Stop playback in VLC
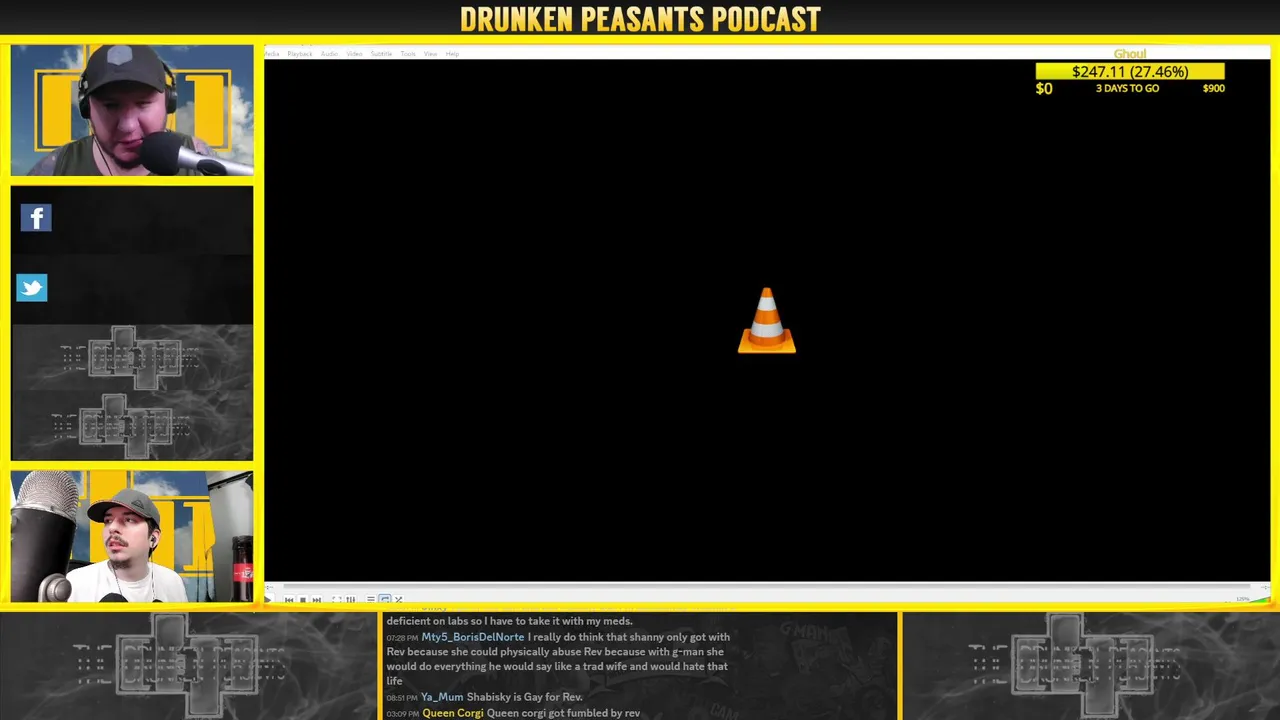Screen dimensions: 1280x720 (303, 600)
